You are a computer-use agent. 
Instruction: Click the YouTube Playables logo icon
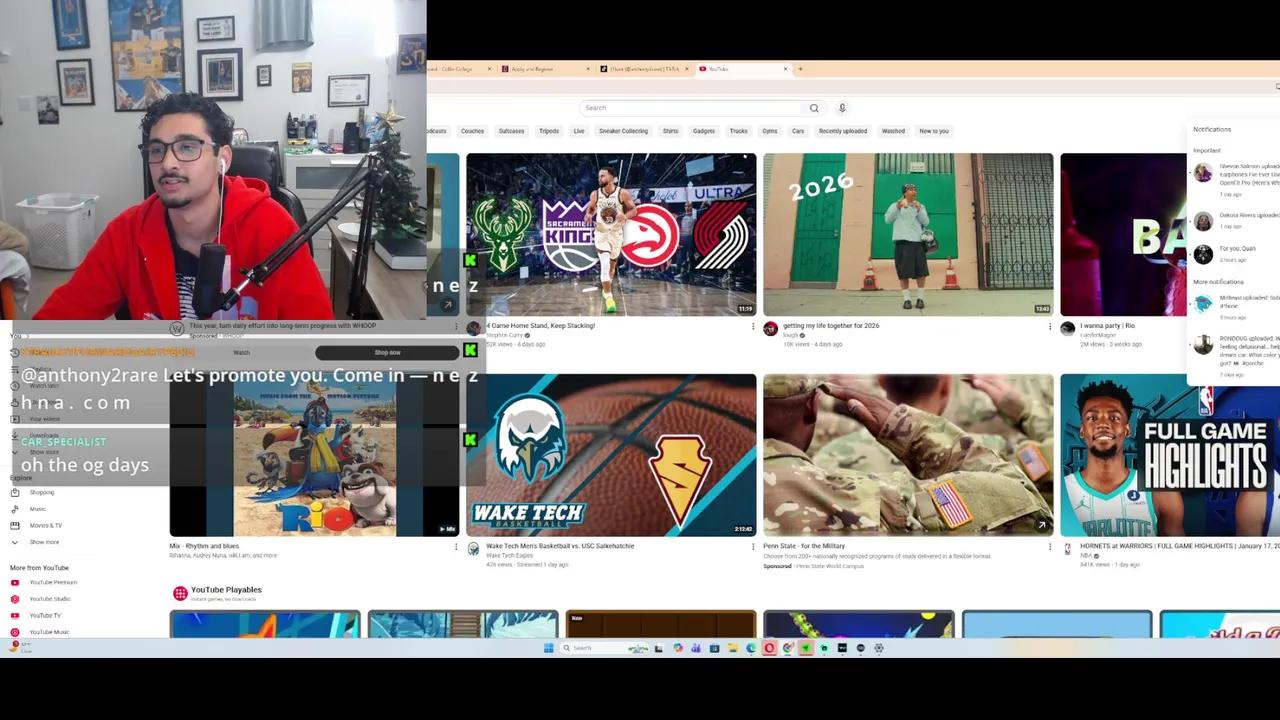click(x=180, y=593)
